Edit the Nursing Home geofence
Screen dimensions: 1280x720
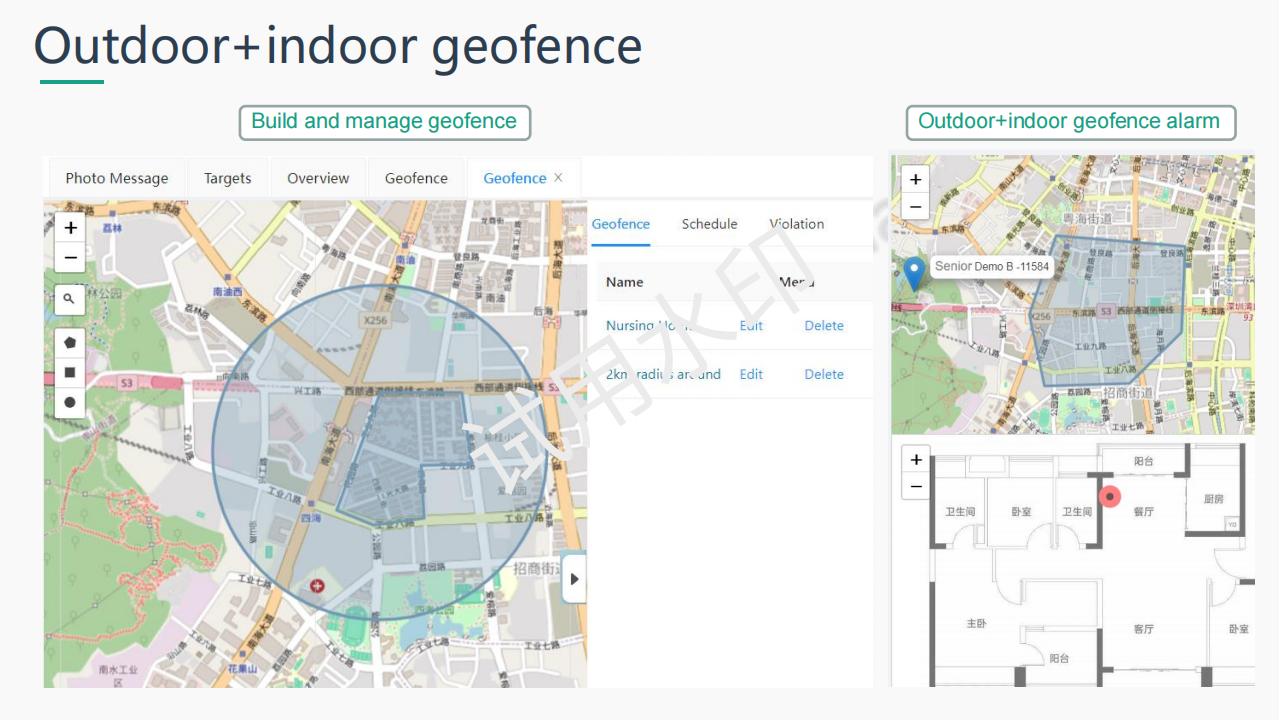pos(751,326)
